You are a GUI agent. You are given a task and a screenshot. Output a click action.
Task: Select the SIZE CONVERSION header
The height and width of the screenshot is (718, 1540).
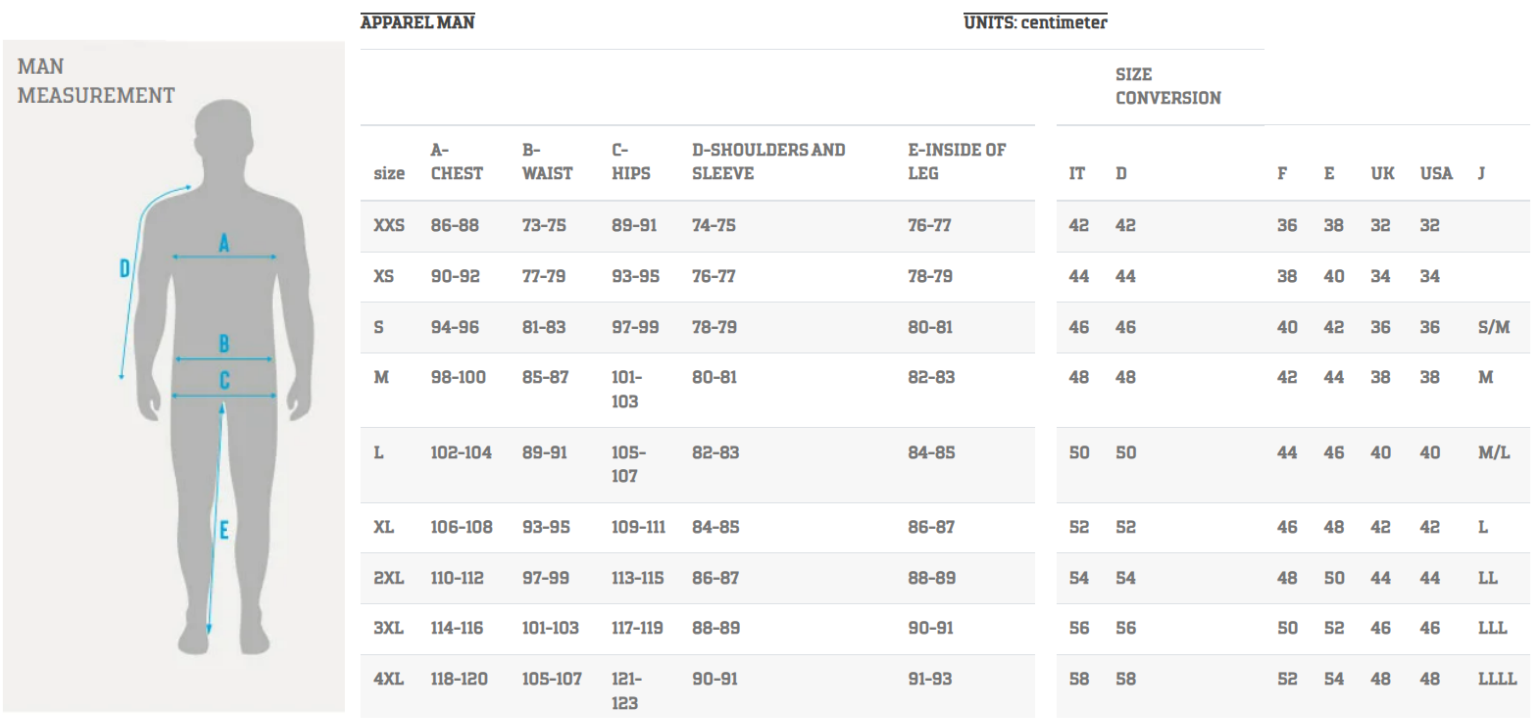tap(1167, 86)
